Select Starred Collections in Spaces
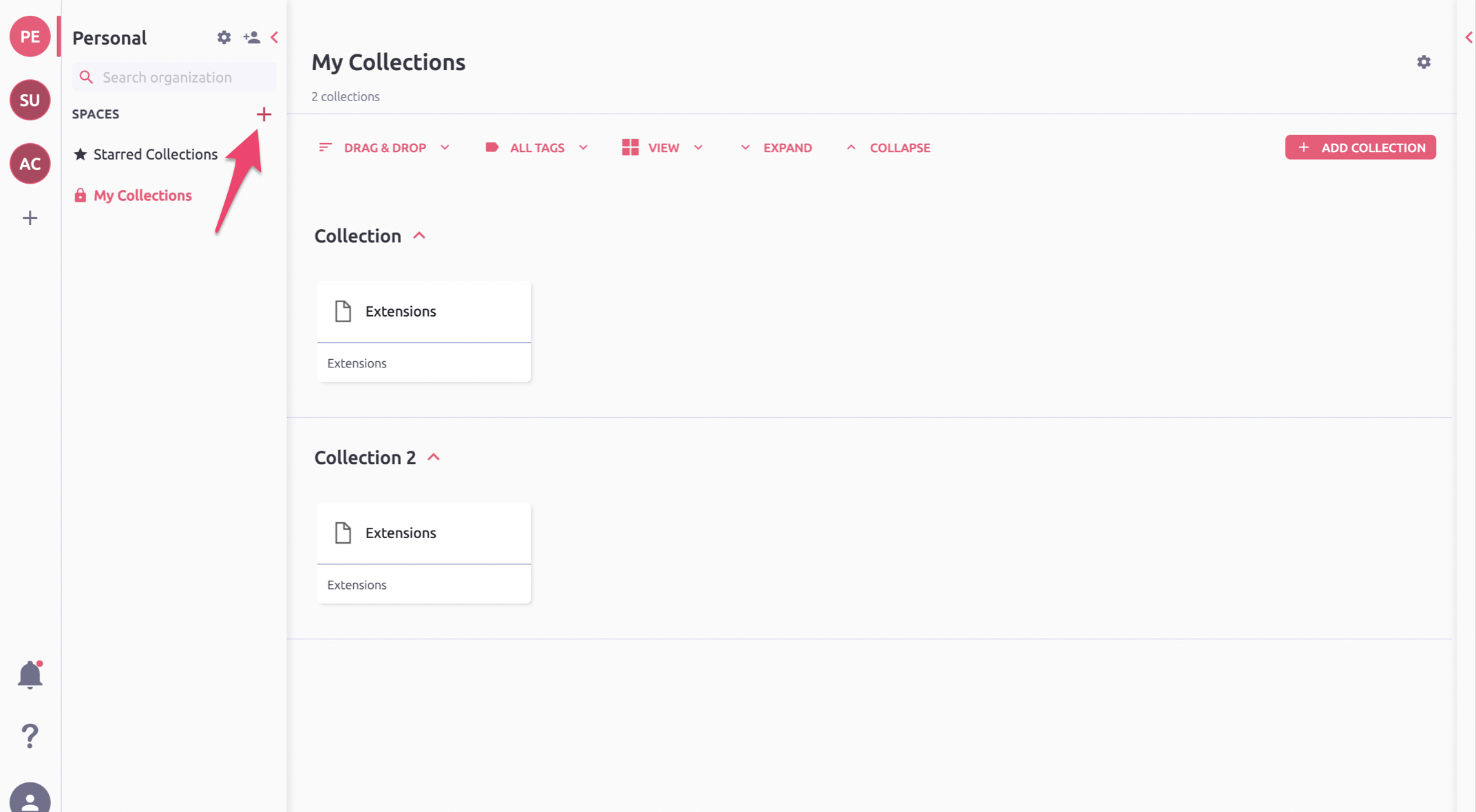Screen dimensions: 1476x812 click(x=155, y=154)
